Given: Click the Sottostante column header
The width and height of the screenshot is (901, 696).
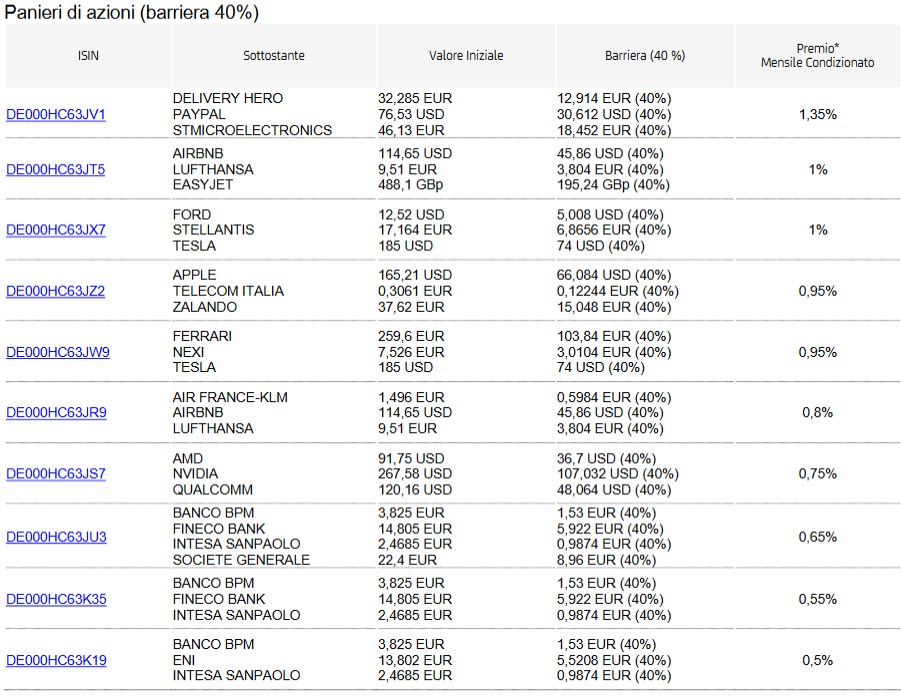Looking at the screenshot, I should (x=274, y=56).
